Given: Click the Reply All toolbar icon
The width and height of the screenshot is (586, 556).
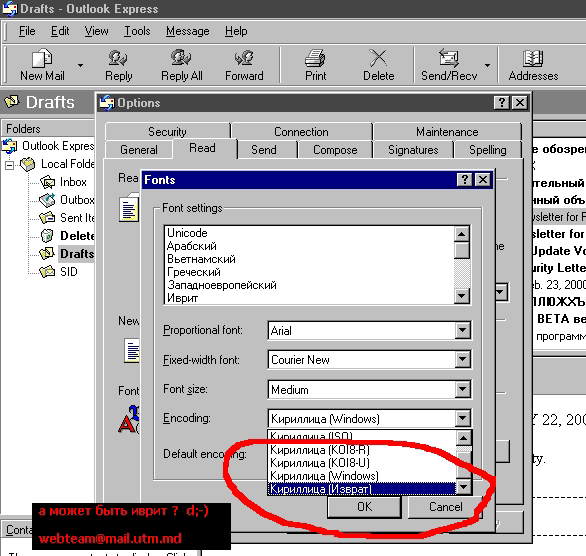Looking at the screenshot, I should tap(181, 58).
